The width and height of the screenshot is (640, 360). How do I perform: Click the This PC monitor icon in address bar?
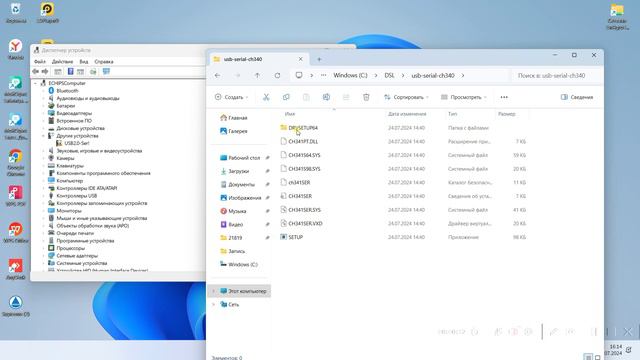click(299, 76)
